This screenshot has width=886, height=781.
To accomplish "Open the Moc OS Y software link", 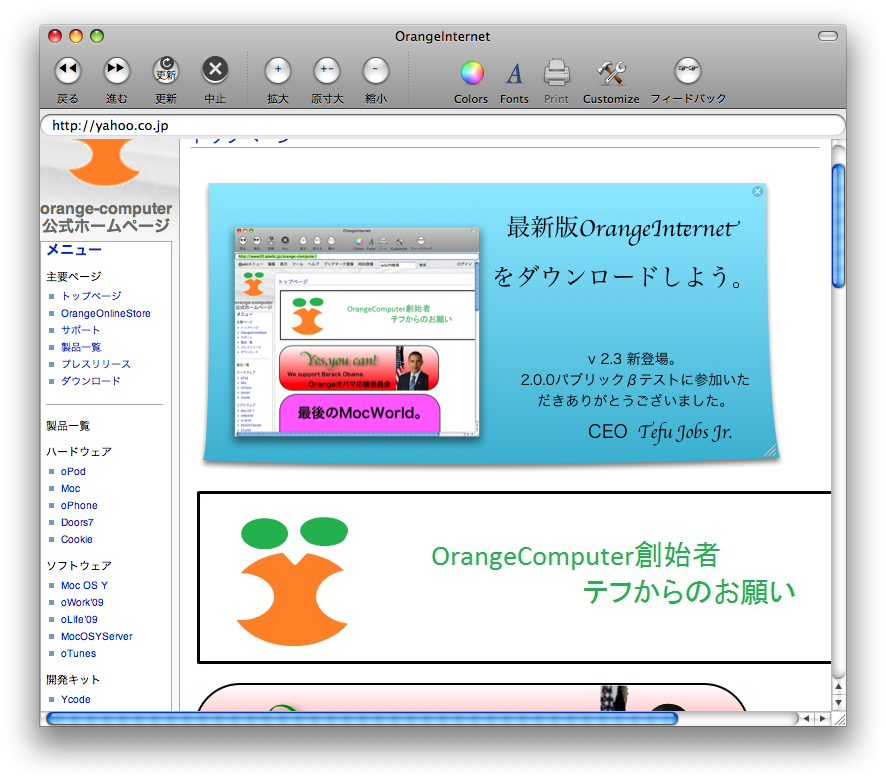I will (84, 585).
